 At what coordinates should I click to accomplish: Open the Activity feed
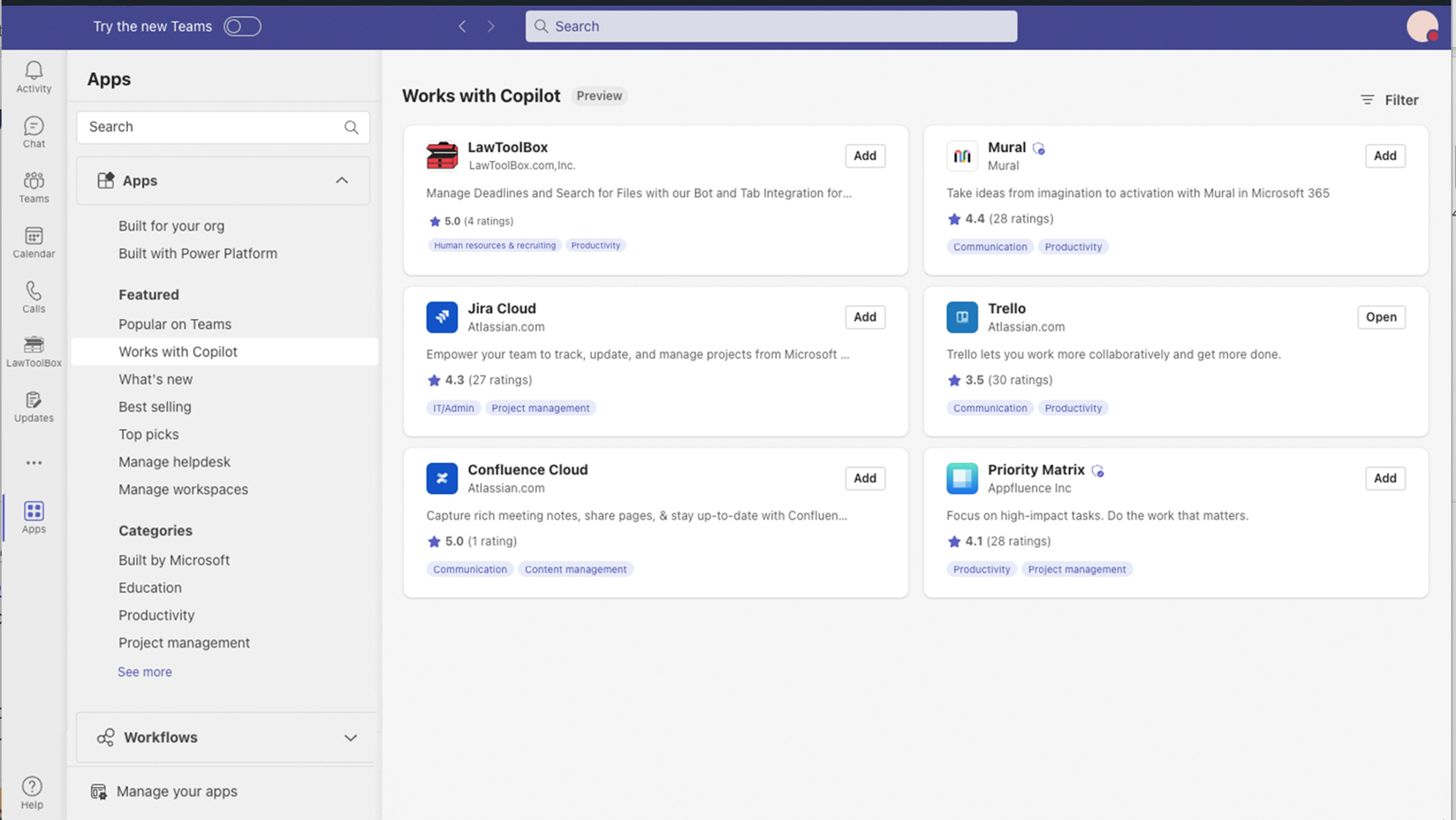point(33,77)
